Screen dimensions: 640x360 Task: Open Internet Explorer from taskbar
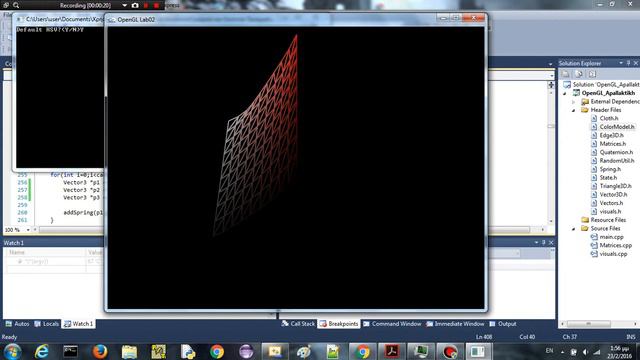42,351
